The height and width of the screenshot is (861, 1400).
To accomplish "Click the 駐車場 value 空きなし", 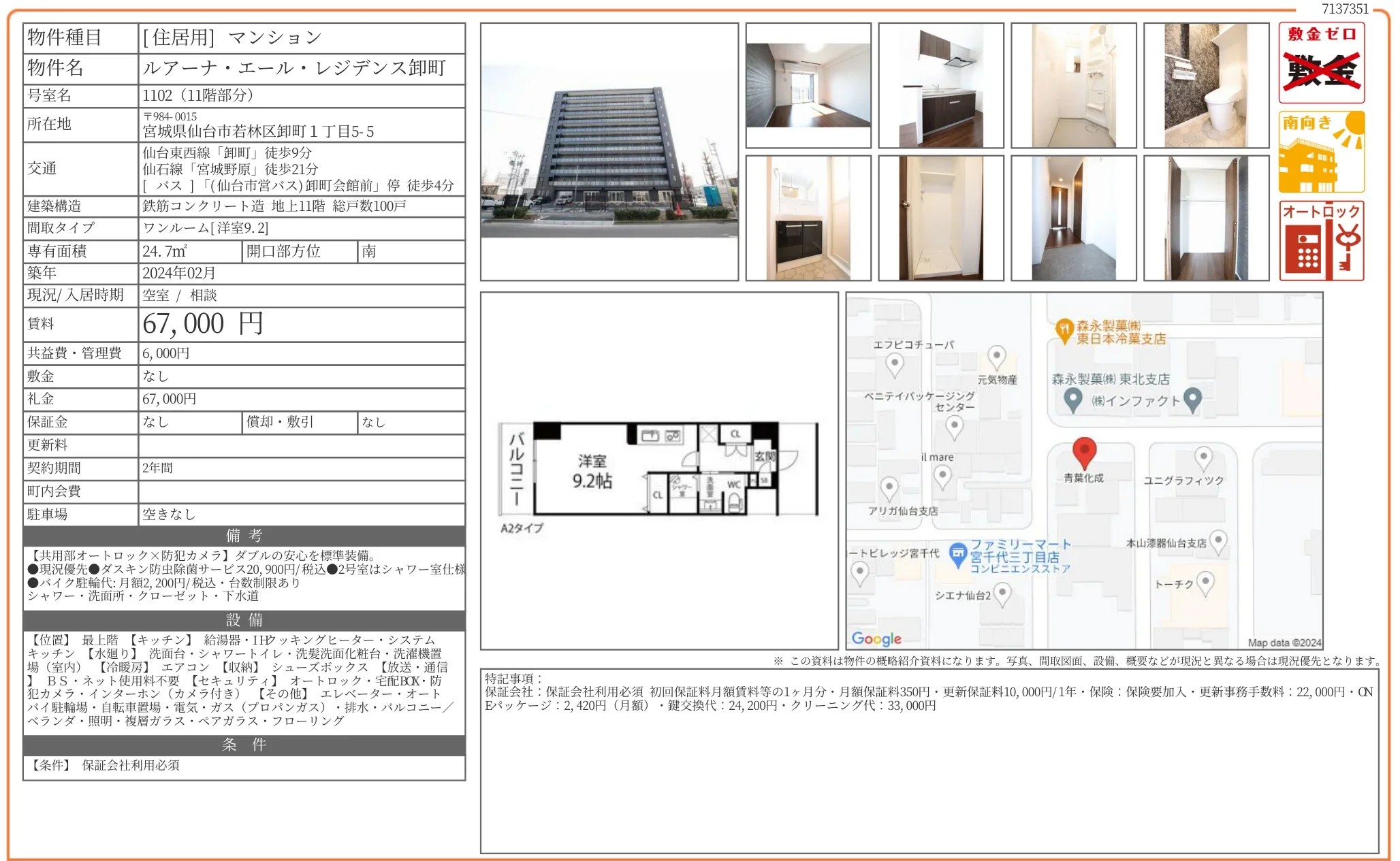I will point(168,515).
